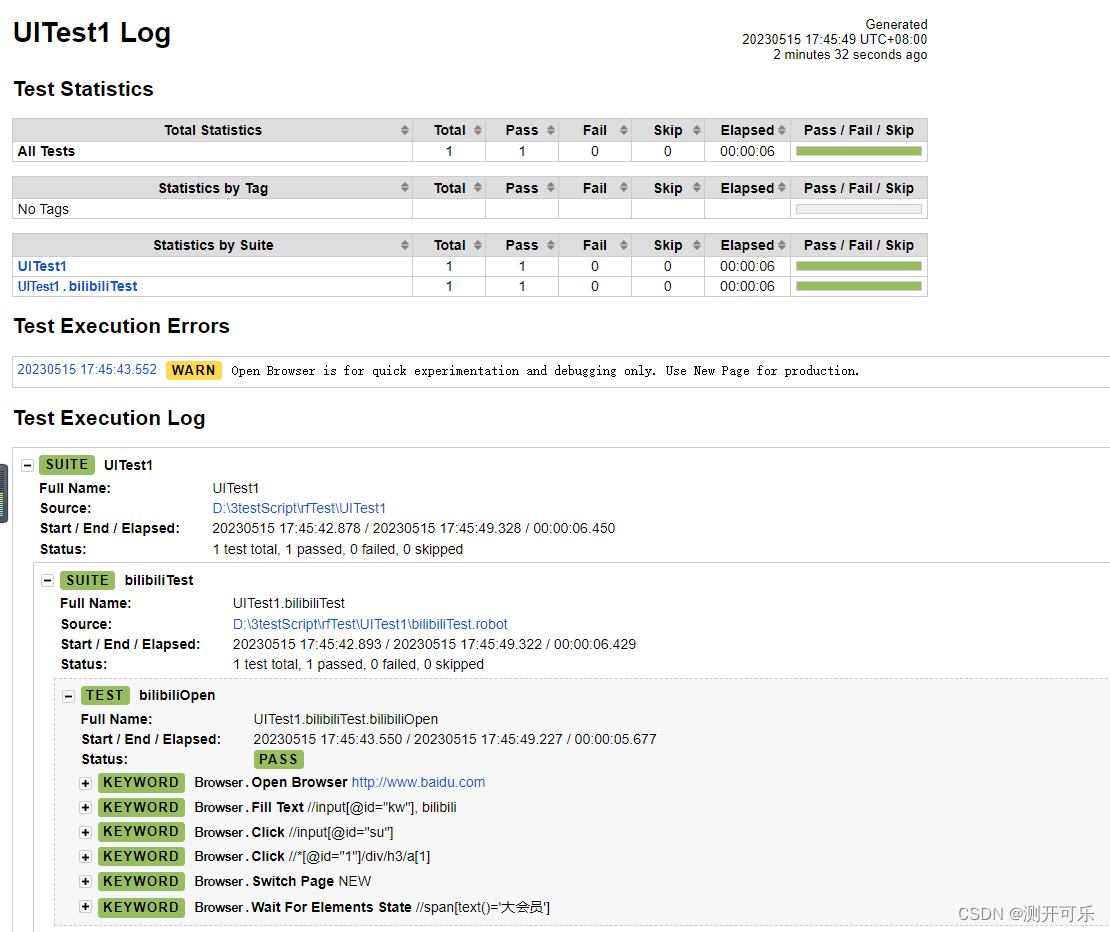Click the All Tests elapsed 00:00:06 cell
Image resolution: width=1110 pixels, height=932 pixels.
(748, 151)
